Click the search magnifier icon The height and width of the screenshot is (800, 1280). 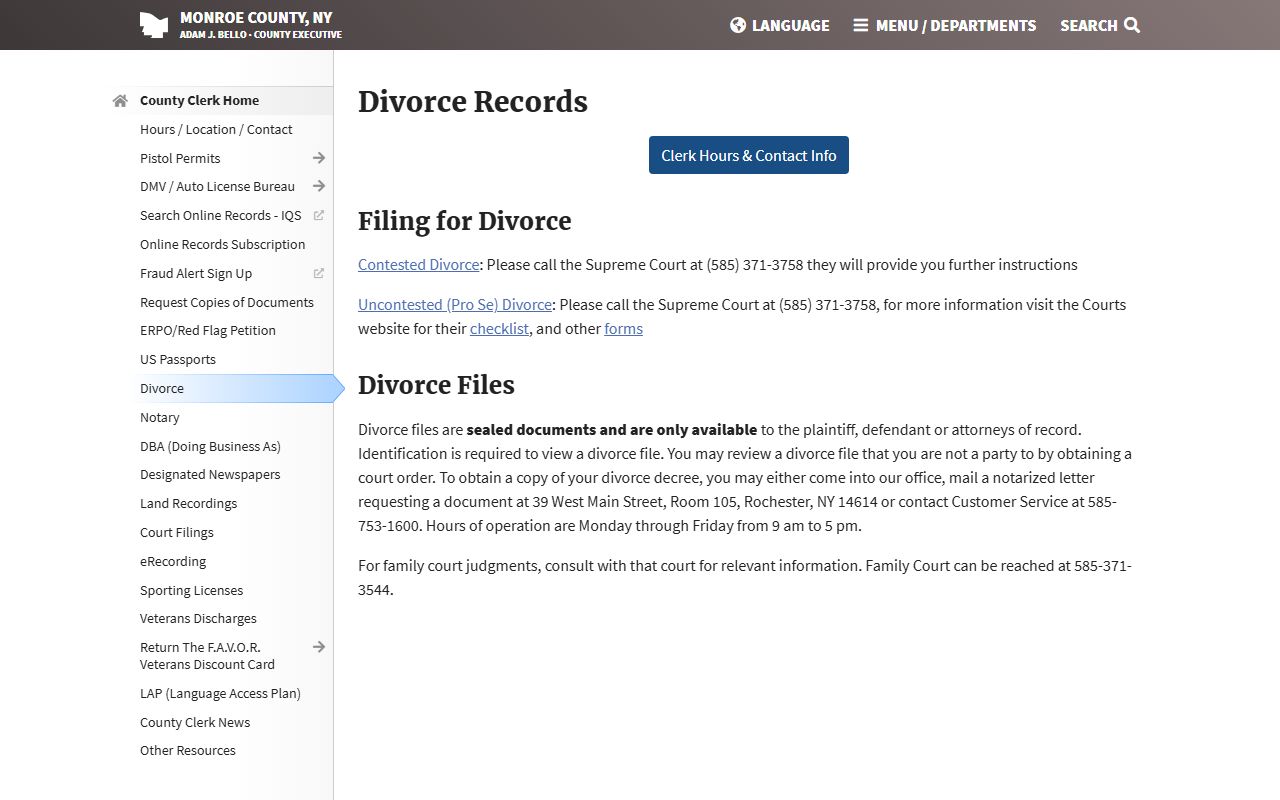(1132, 25)
